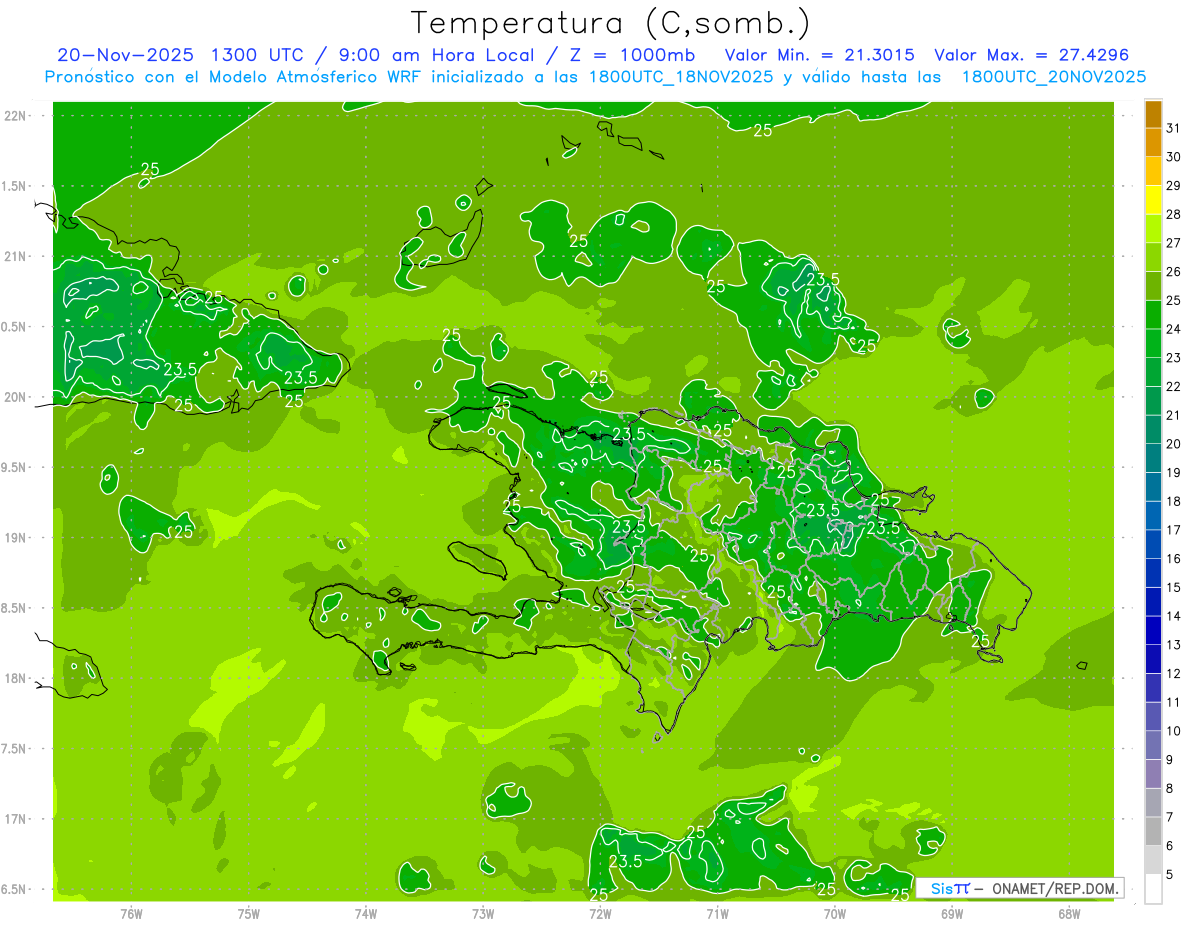1200x927 pixels.
Task: Click the 73W longitude axis label
Action: (x=483, y=913)
